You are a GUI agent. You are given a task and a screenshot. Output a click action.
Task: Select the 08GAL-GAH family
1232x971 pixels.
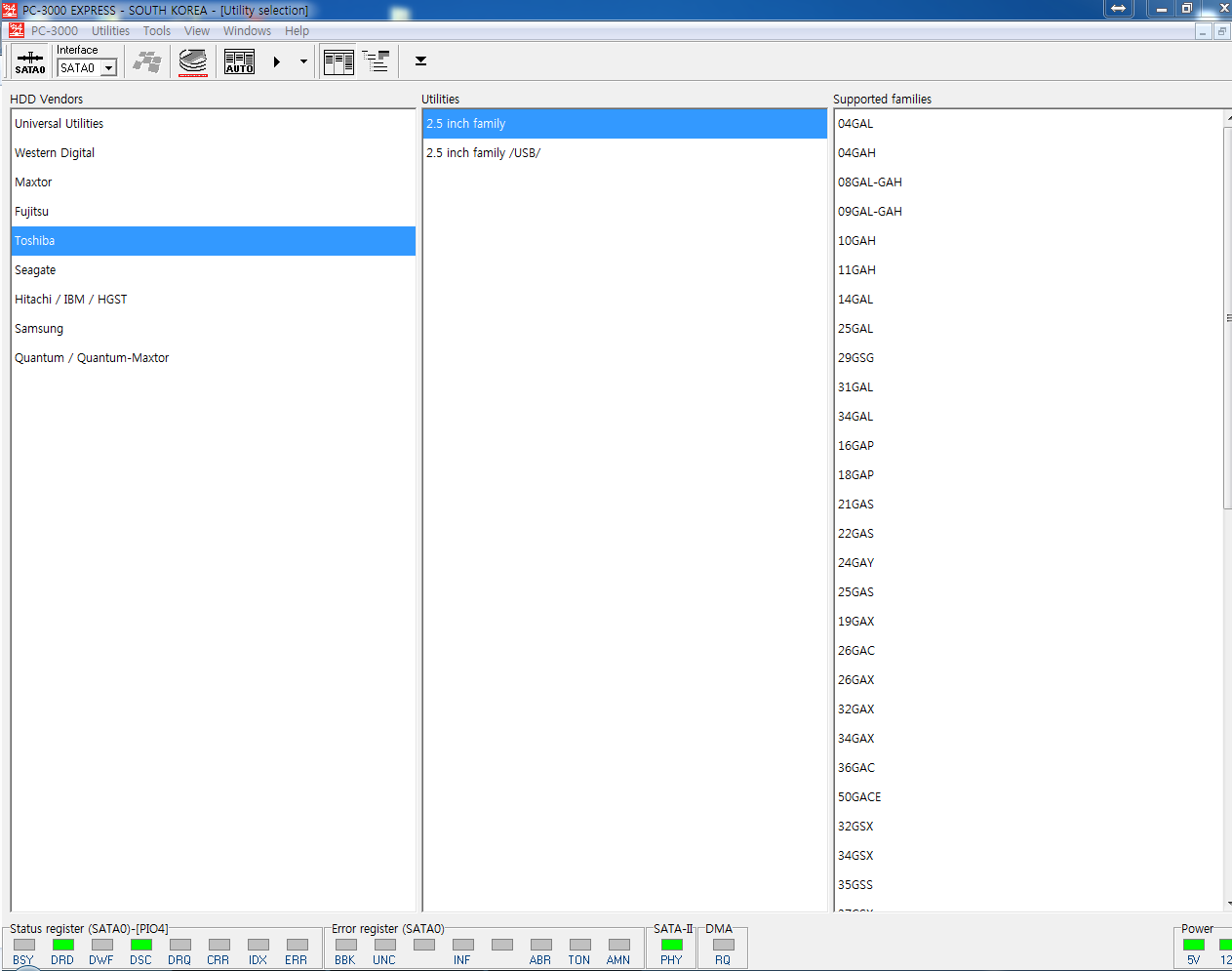point(1028,182)
